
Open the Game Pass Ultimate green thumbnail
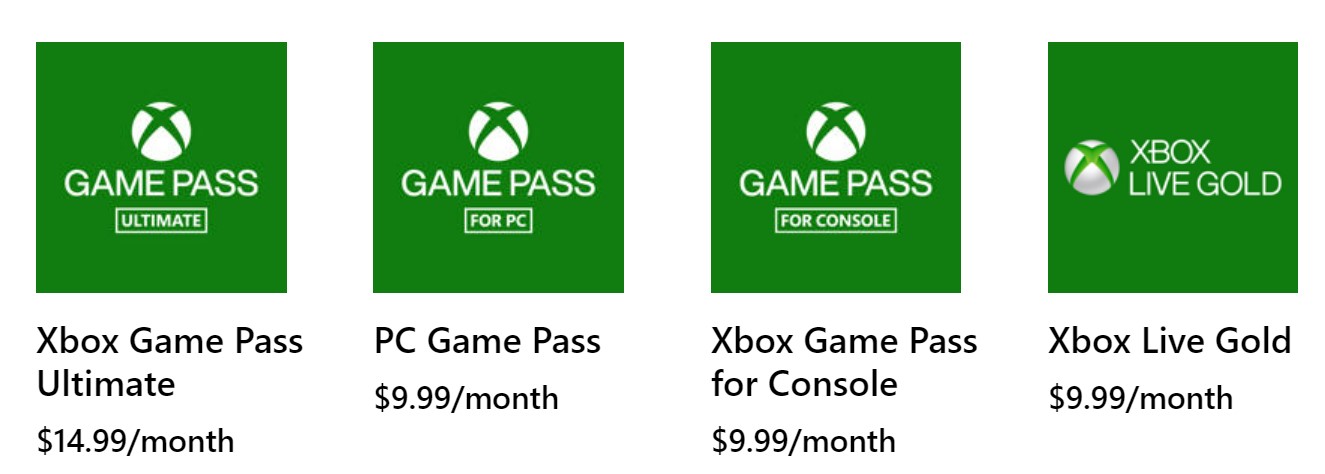[161, 167]
